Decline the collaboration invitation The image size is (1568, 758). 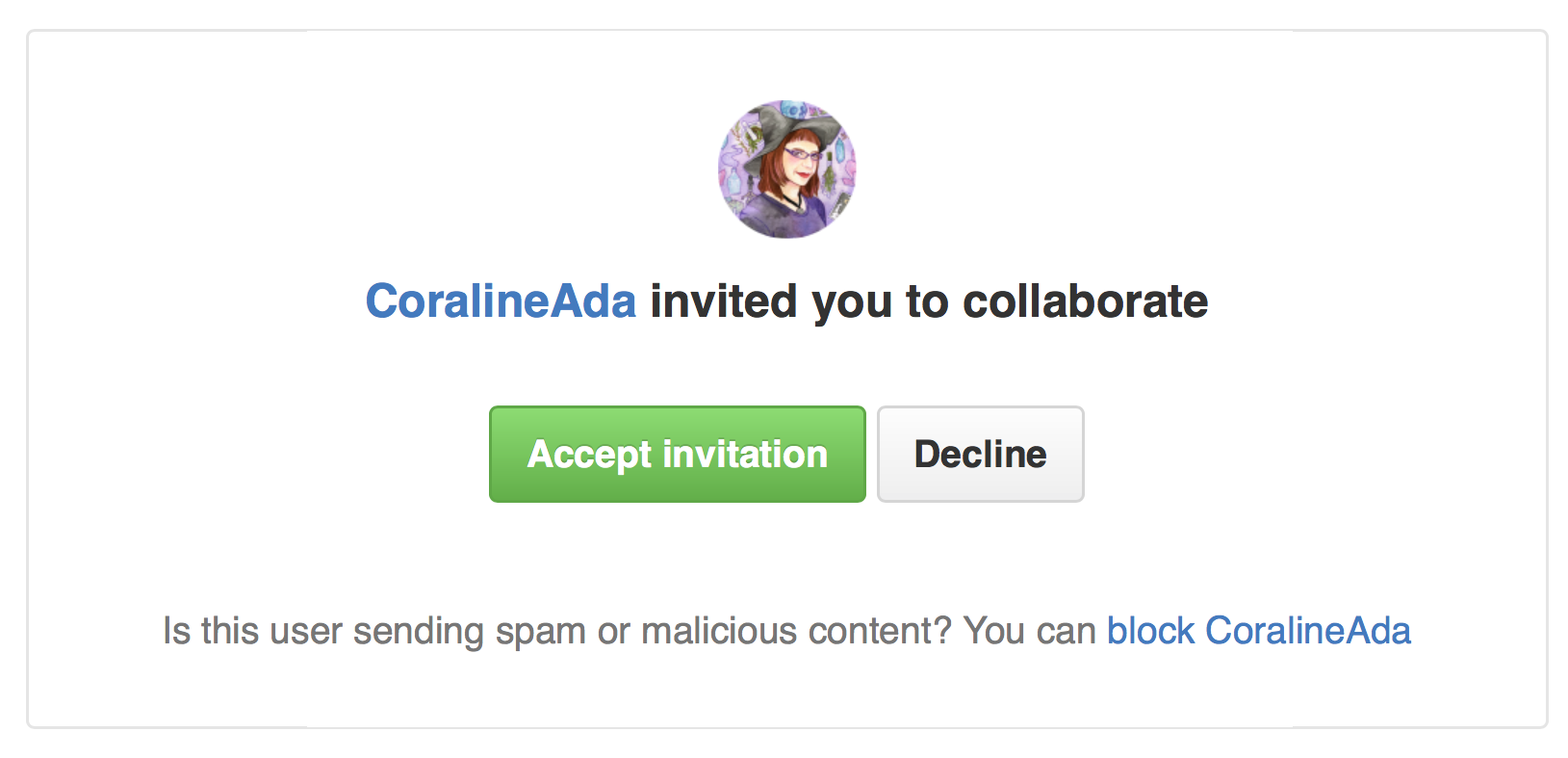[x=980, y=455]
